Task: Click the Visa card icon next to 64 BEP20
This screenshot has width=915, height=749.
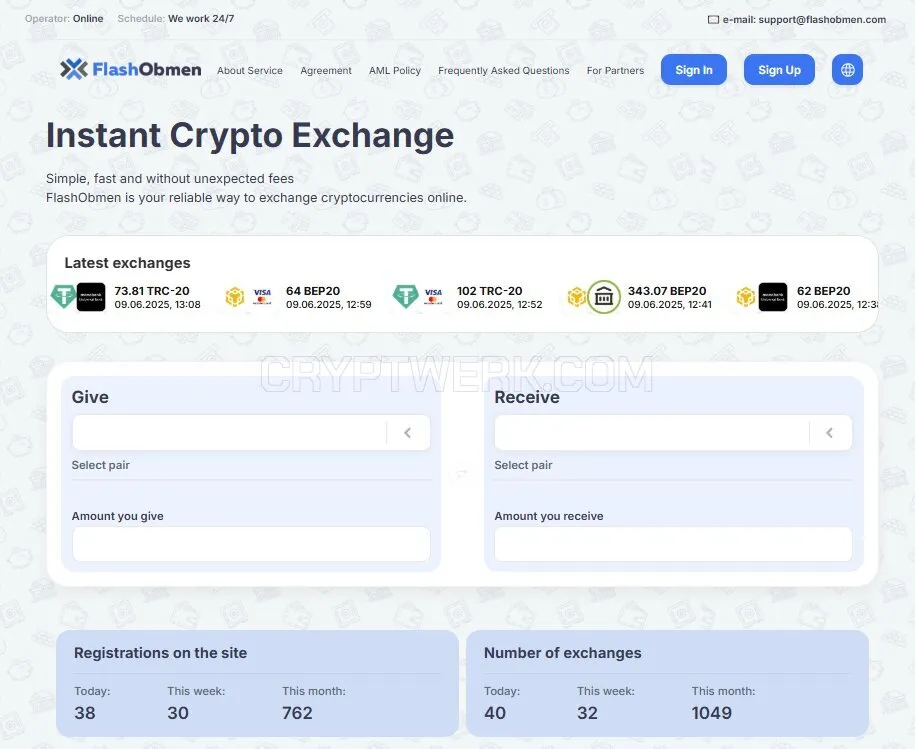Action: (x=262, y=296)
